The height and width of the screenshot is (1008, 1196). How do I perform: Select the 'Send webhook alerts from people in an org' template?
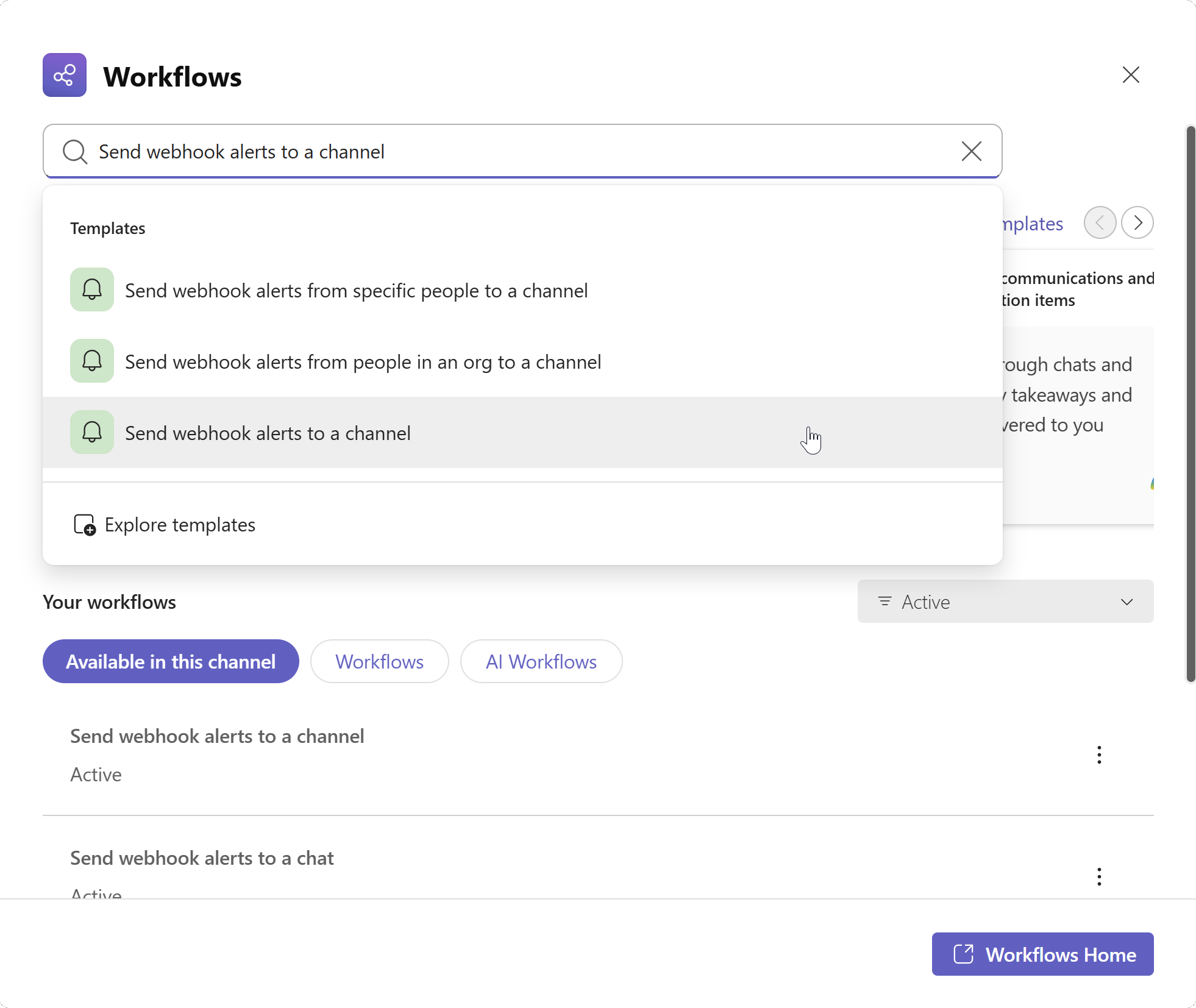point(363,361)
